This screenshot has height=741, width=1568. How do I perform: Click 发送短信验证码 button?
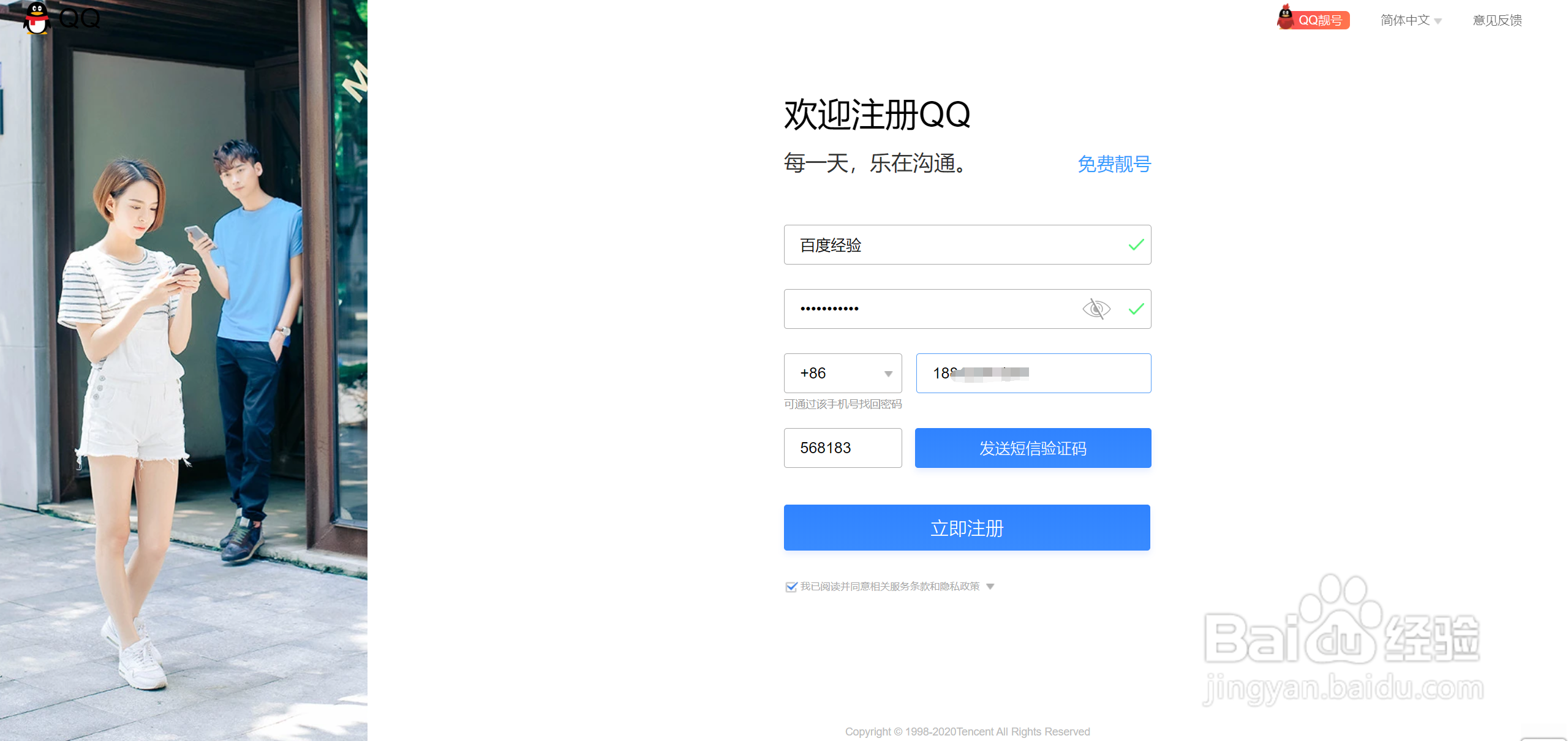click(x=1033, y=448)
